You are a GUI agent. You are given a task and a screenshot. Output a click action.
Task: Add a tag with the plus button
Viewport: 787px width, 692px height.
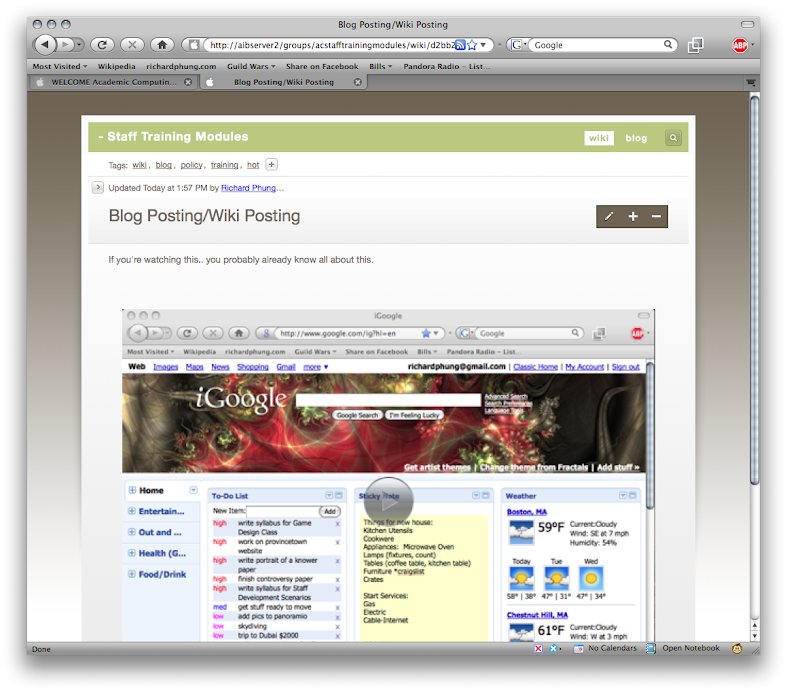(x=271, y=165)
